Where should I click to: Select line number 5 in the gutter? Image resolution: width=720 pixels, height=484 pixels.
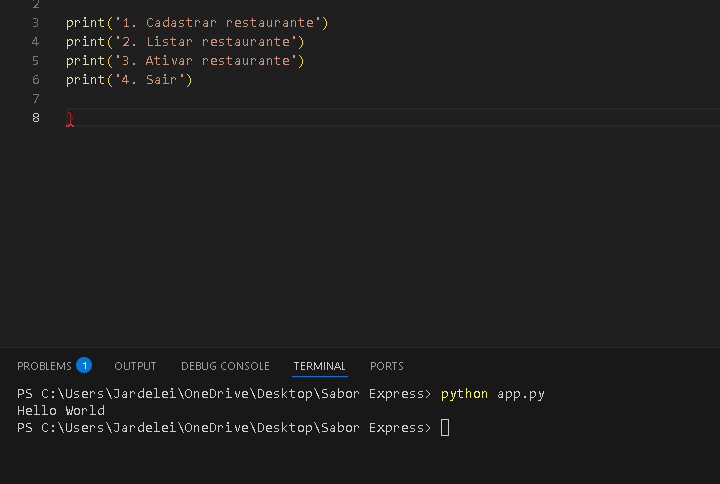pyautogui.click(x=35, y=60)
